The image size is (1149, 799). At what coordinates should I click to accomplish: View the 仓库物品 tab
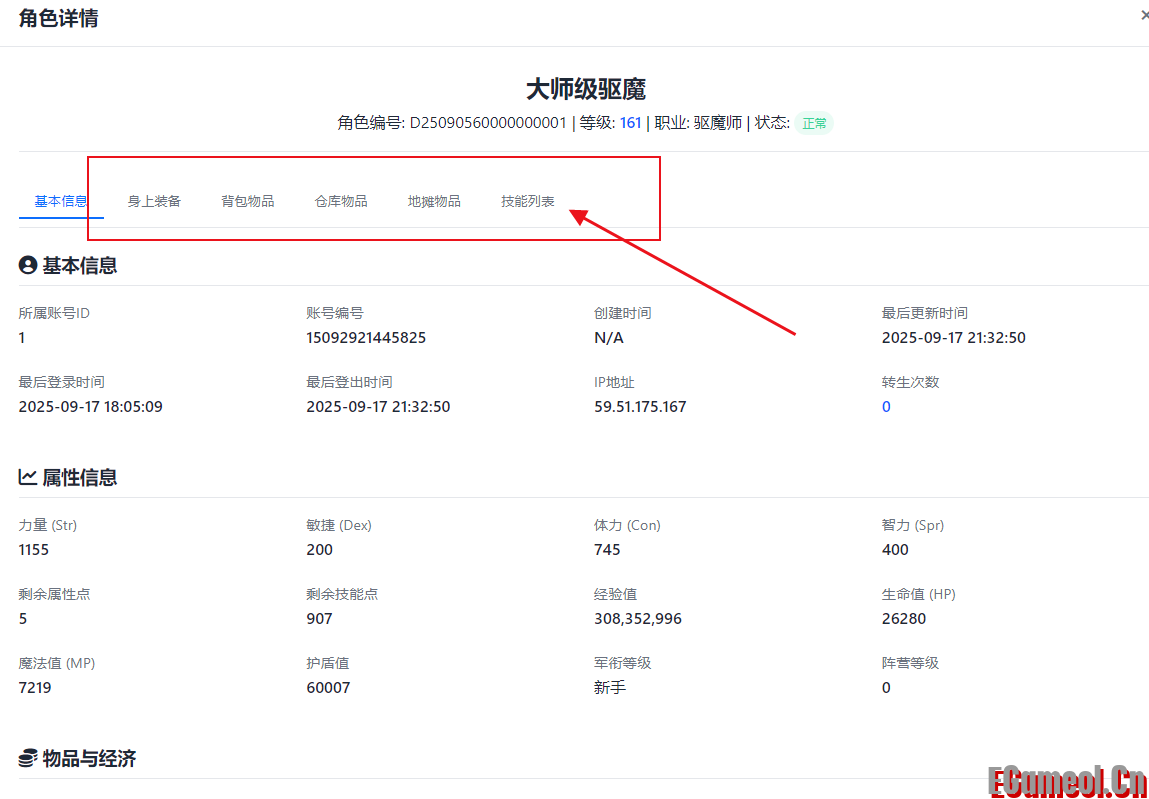click(341, 200)
